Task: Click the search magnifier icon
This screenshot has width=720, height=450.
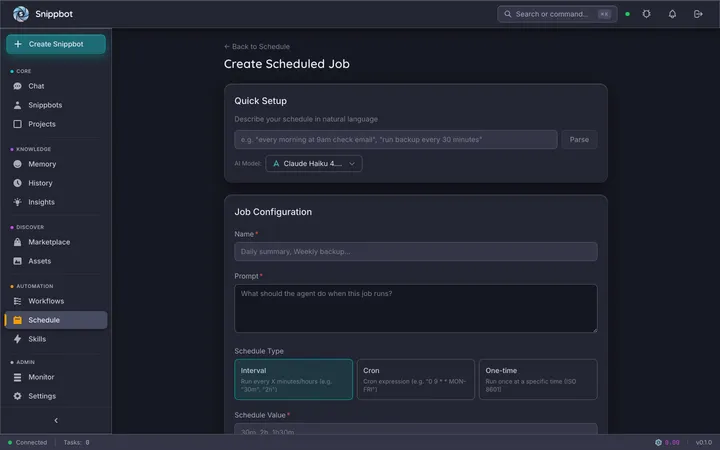Action: tap(507, 14)
